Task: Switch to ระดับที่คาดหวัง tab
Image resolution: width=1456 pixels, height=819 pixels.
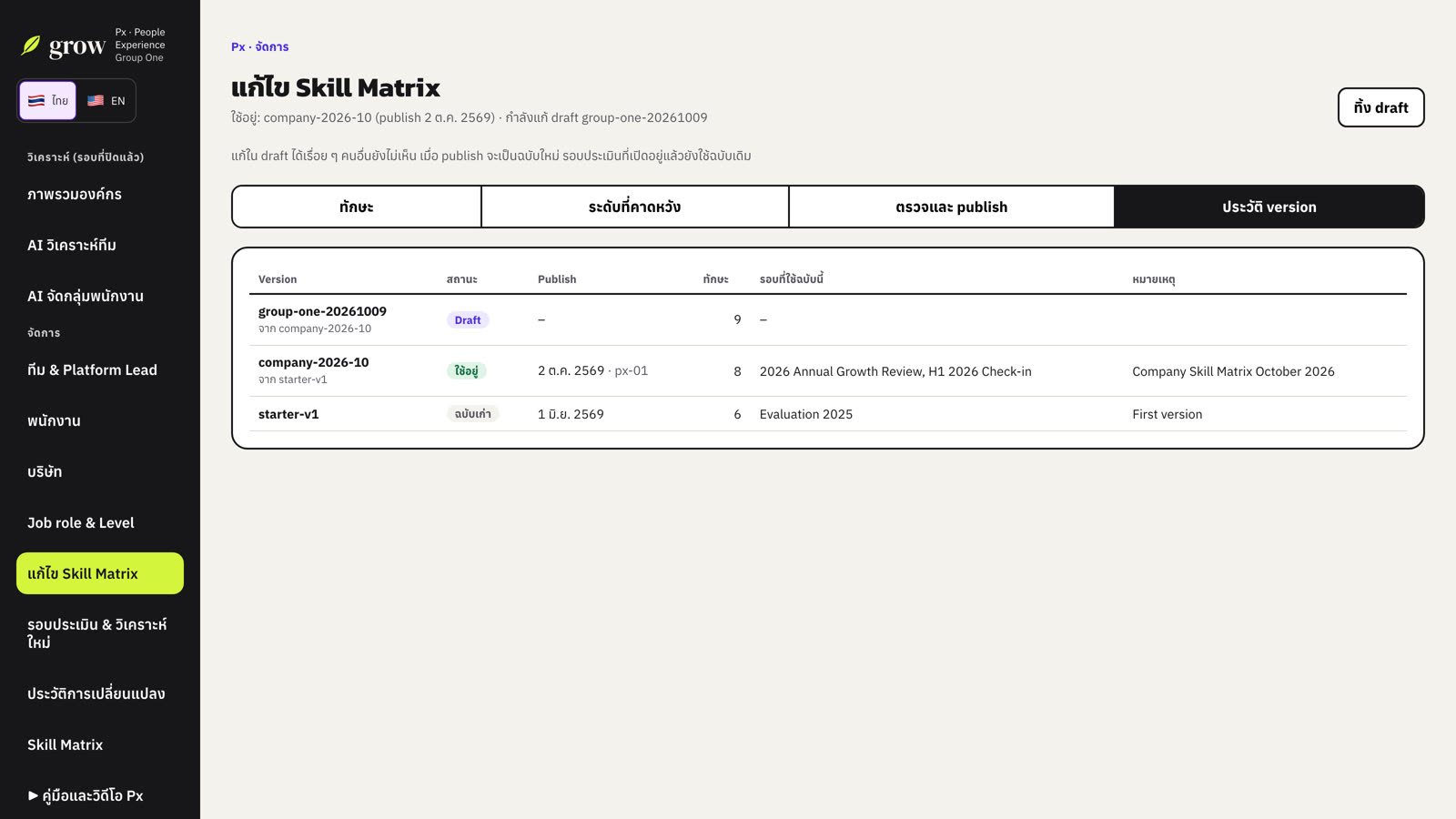Action: point(634,207)
